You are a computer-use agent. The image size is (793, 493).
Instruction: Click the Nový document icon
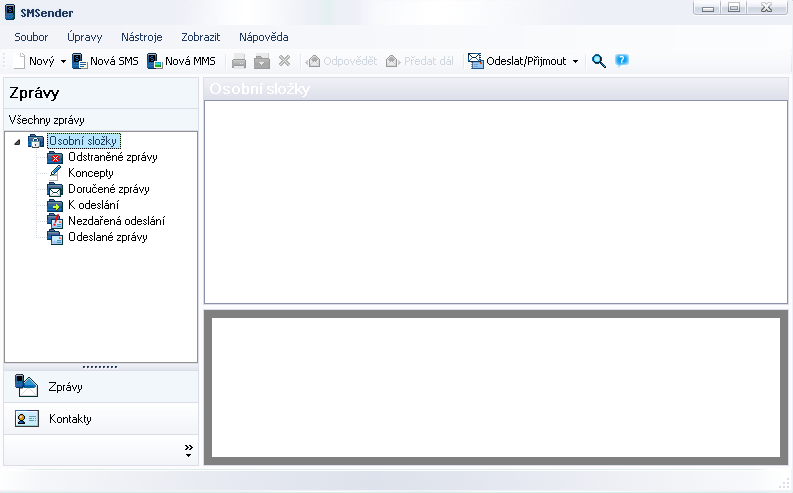coord(19,61)
